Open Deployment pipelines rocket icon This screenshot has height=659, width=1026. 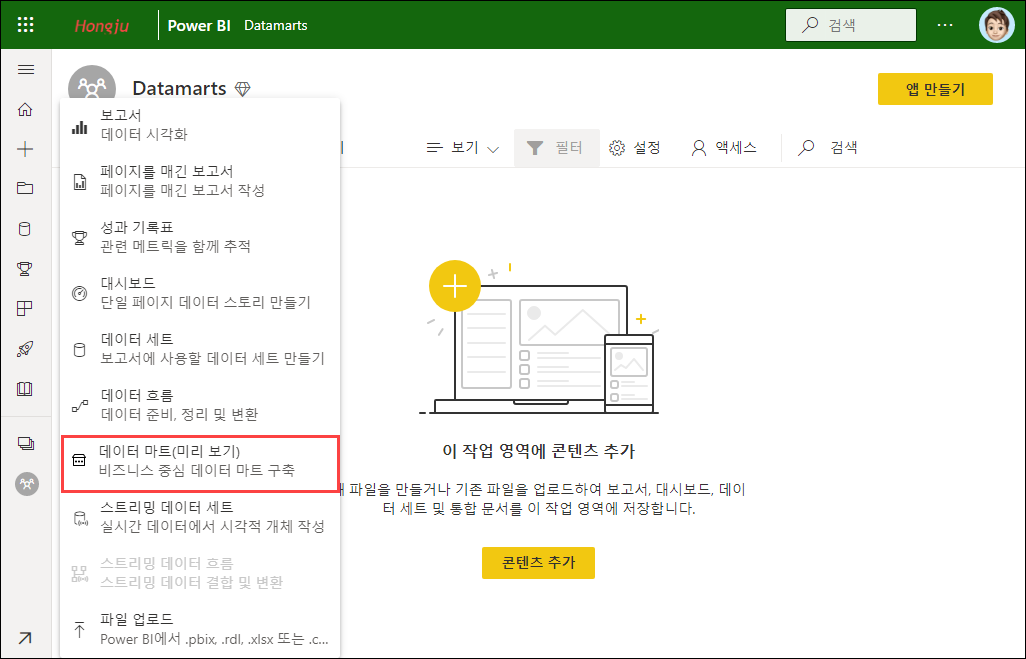point(25,349)
